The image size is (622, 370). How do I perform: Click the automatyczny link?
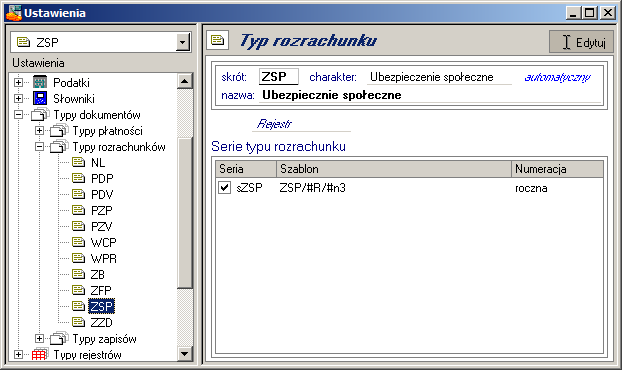557,77
